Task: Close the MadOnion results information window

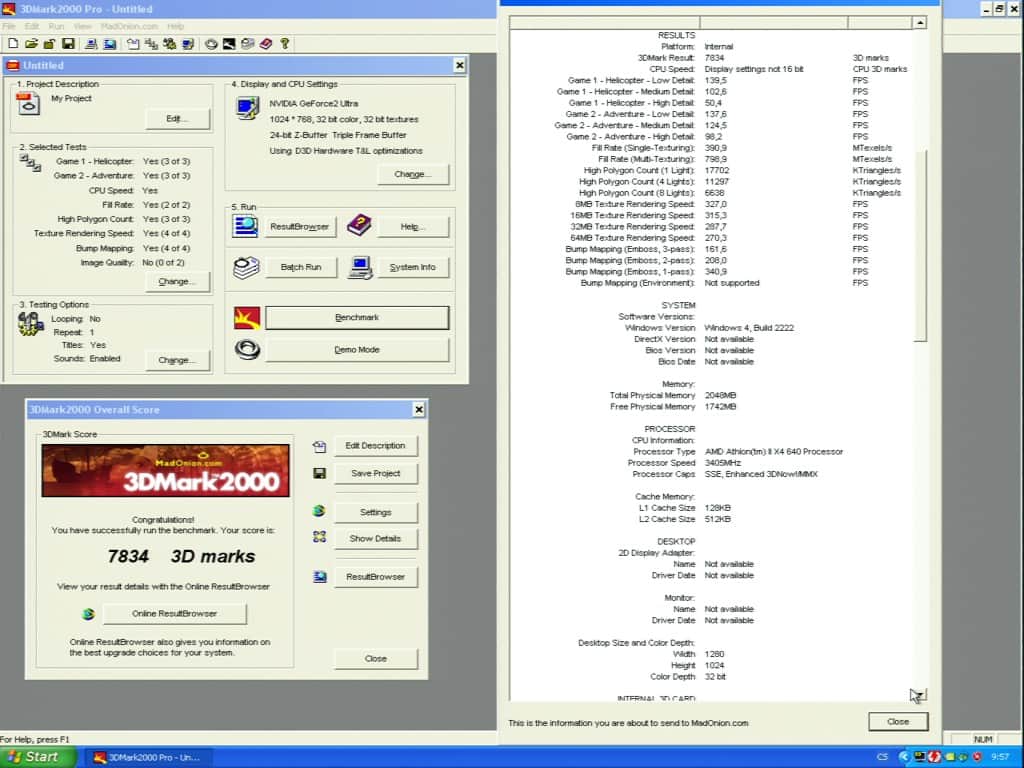Action: pyautogui.click(x=898, y=722)
